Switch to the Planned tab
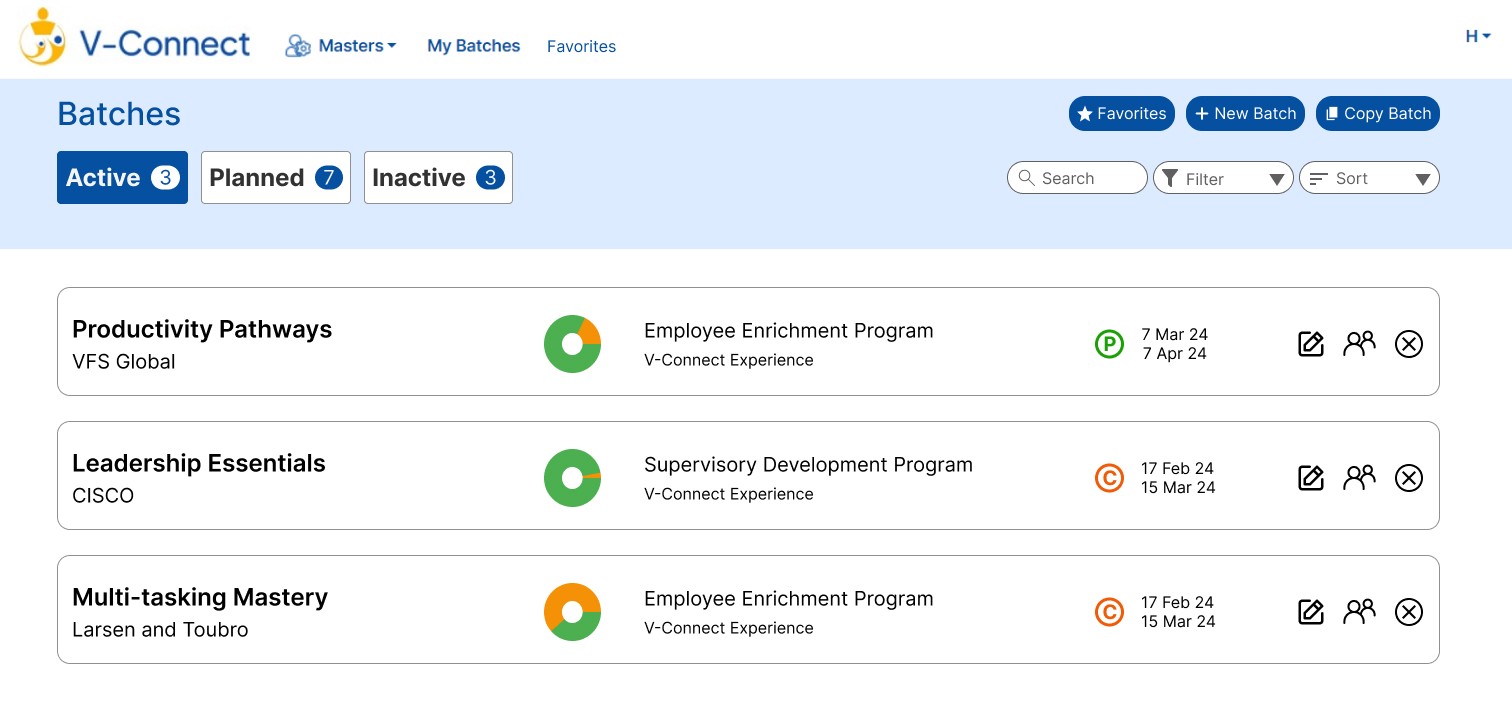The height and width of the screenshot is (701, 1512). pyautogui.click(x=275, y=178)
